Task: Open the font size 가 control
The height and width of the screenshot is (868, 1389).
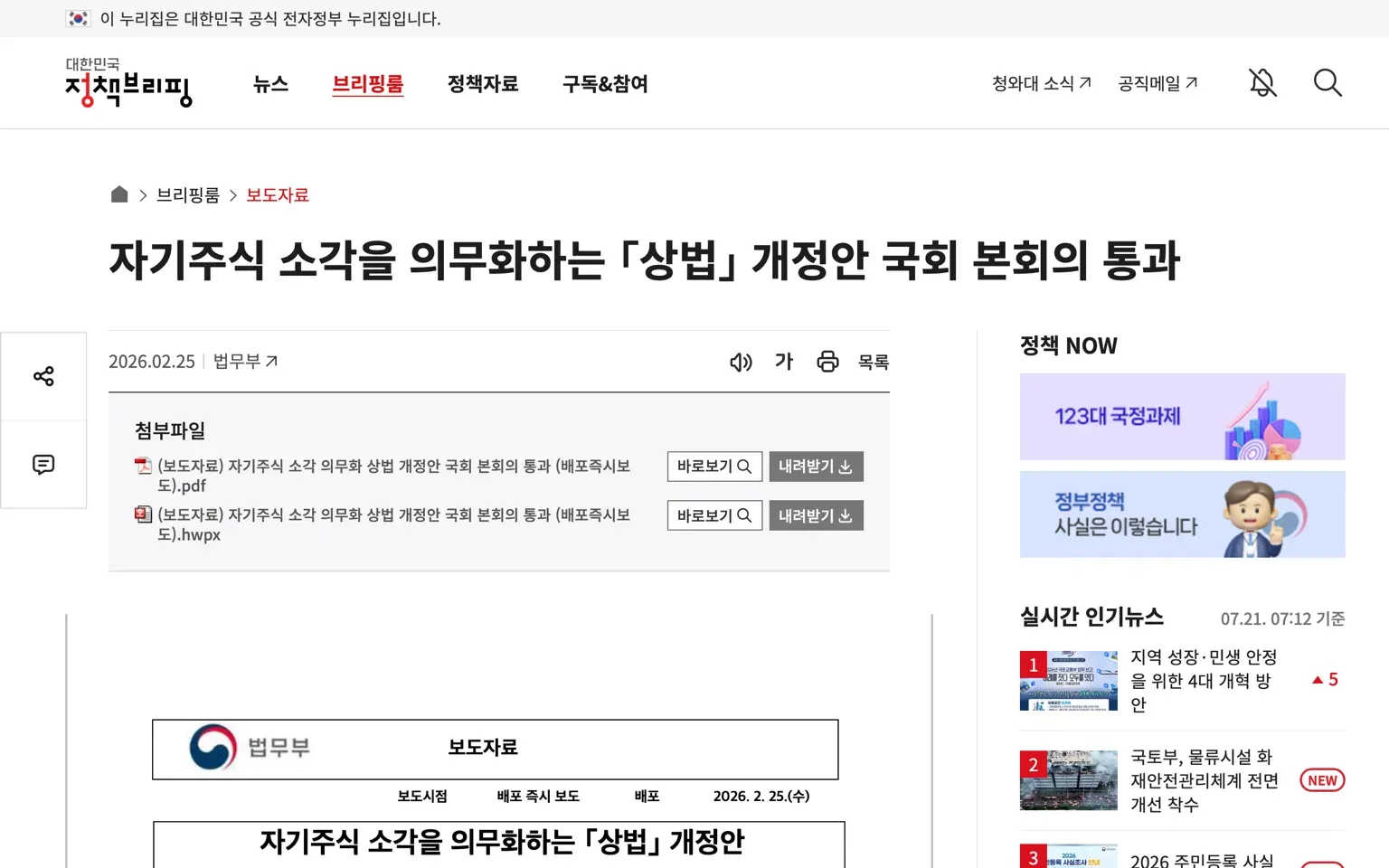Action: (x=784, y=362)
